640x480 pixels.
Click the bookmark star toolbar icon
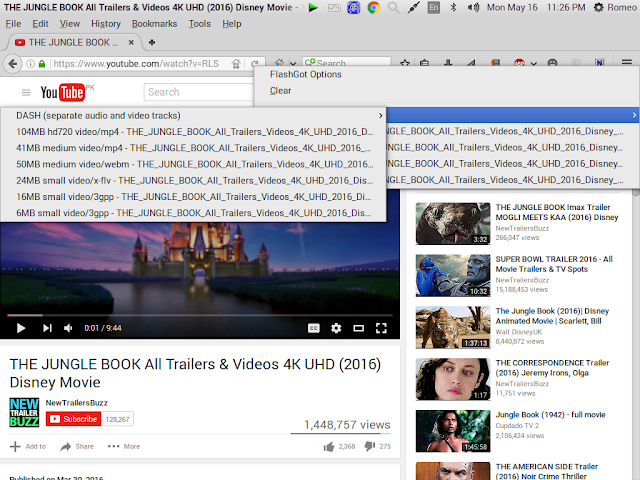[404, 63]
